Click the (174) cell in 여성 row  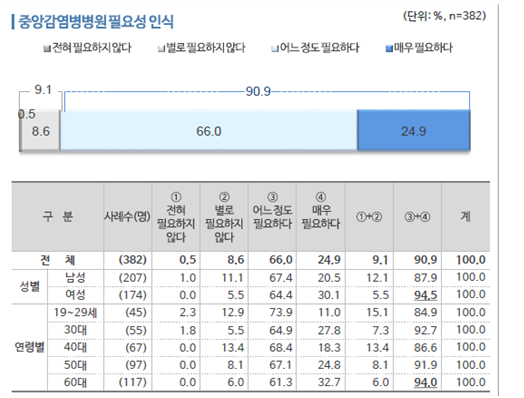pyautogui.click(x=133, y=295)
